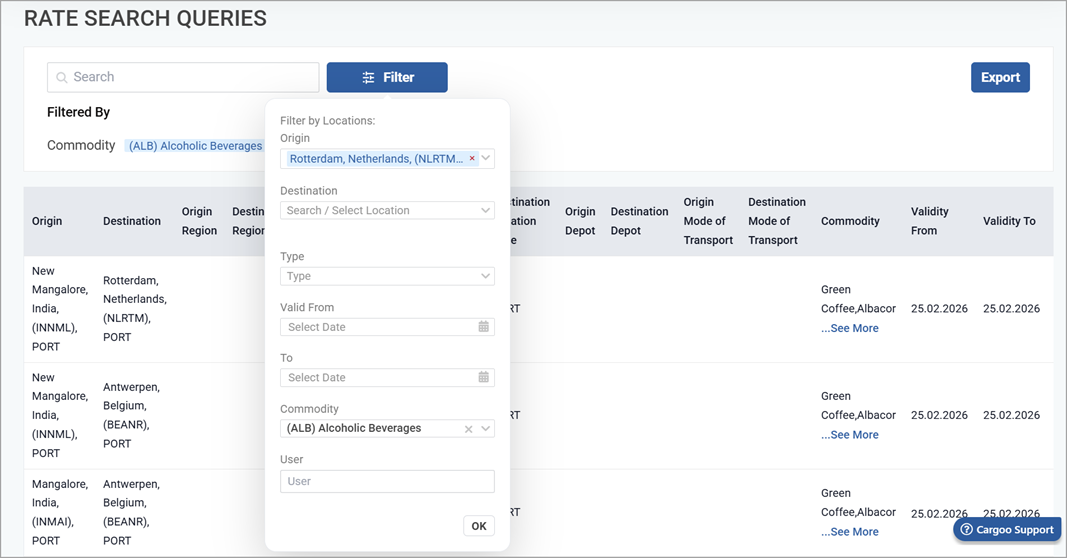Select the Rotterdam, Netherlands destination cell

tap(135, 308)
